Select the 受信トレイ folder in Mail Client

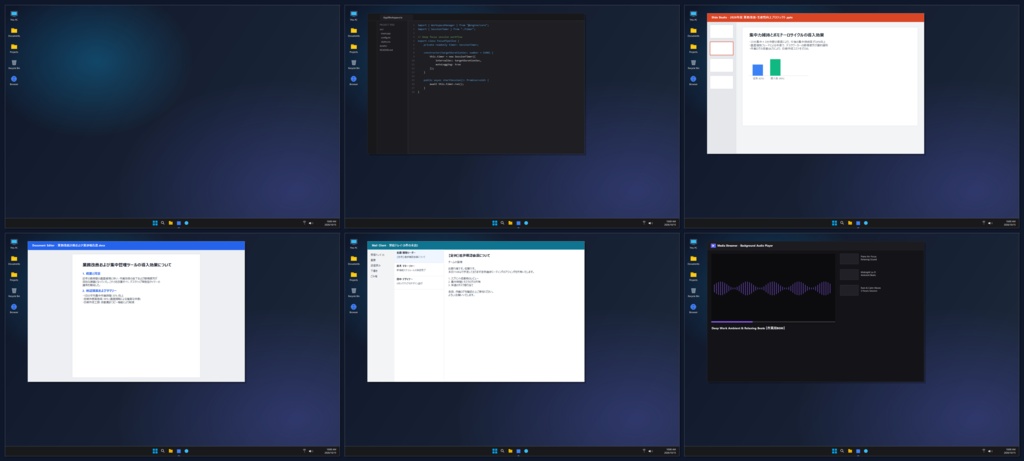[x=377, y=254]
